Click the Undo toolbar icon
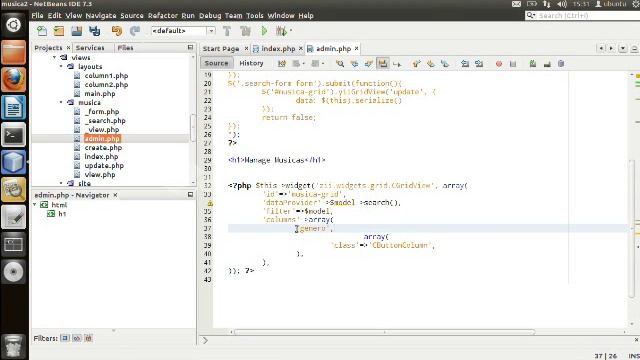This screenshot has height=360, width=640. pos(117,31)
